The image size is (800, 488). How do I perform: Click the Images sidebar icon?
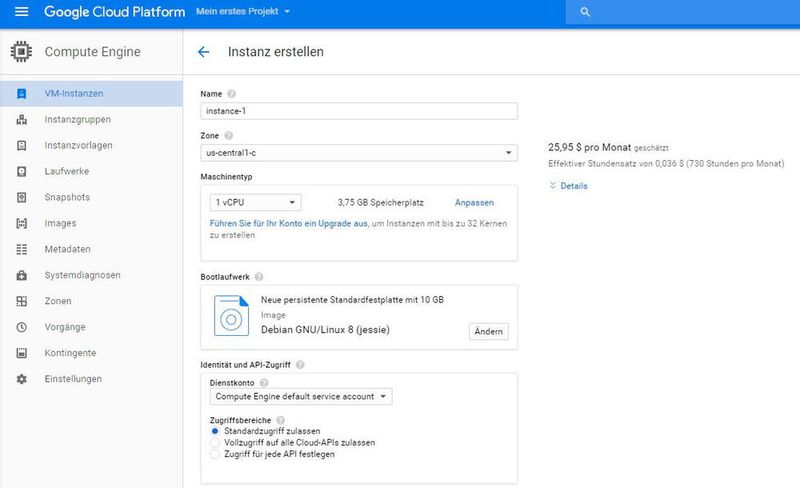21,223
